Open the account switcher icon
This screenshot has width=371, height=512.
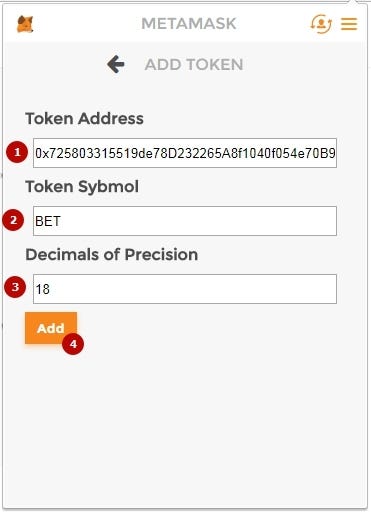321,24
